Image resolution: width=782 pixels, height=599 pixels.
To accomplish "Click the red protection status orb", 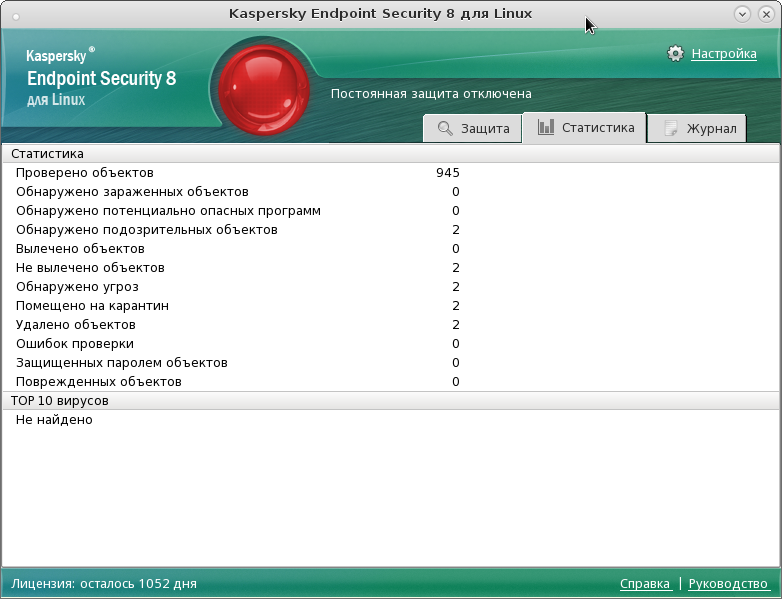I will point(263,90).
